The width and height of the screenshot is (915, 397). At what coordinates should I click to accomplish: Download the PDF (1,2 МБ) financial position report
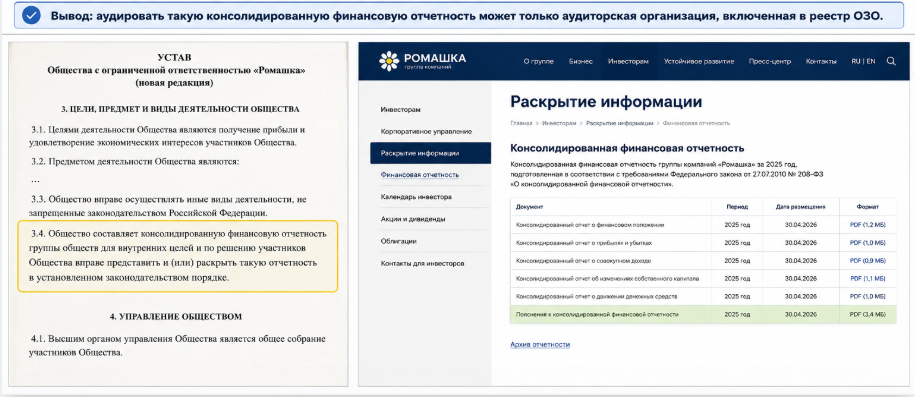(868, 225)
